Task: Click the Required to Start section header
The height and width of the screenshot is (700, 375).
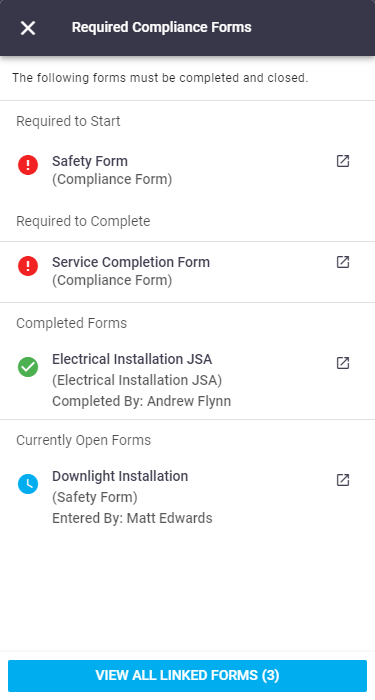Action: pyautogui.click(x=68, y=121)
